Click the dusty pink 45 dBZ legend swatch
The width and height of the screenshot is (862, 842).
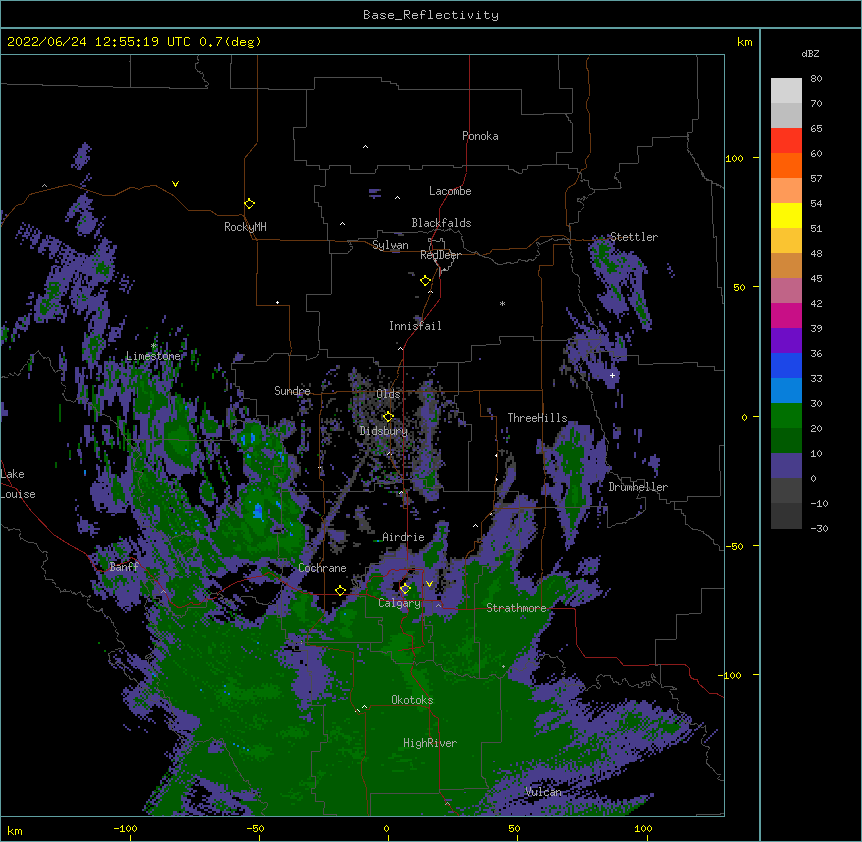tap(786, 290)
